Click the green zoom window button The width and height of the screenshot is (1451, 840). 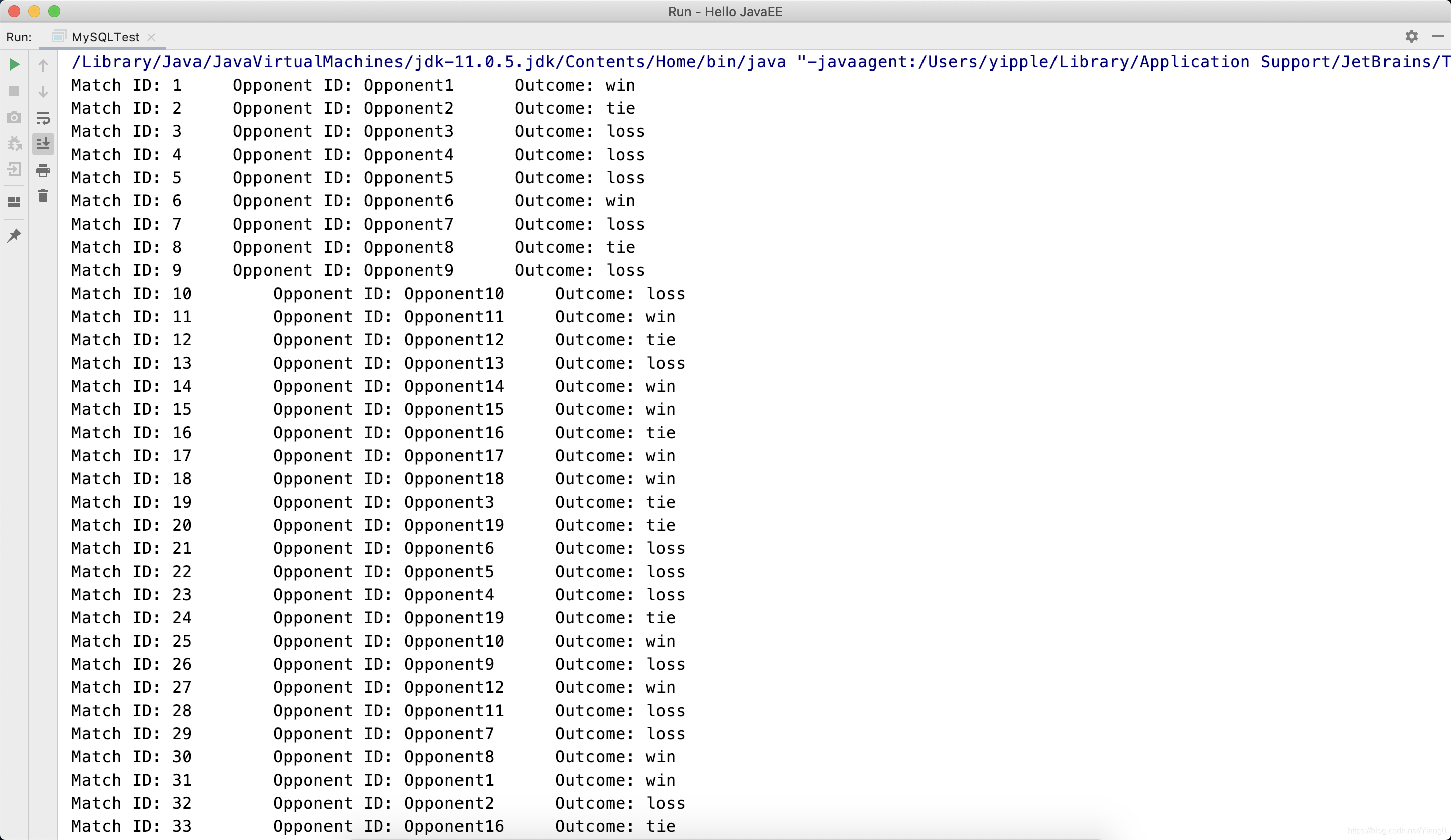(54, 11)
